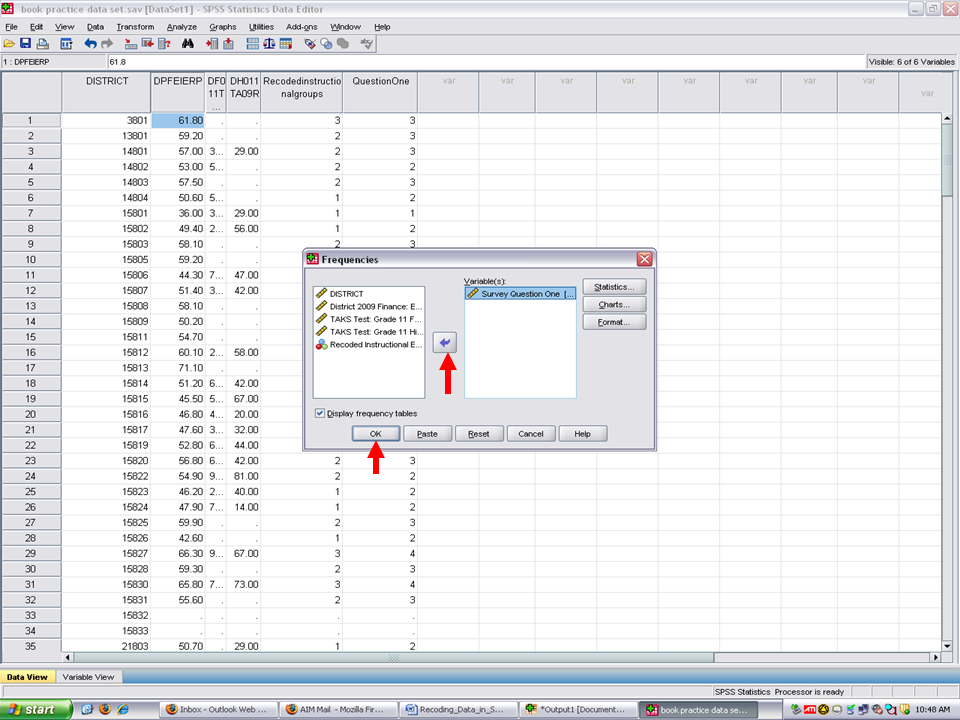Click OK in the Frequencies dialog
Screen dimensions: 960x720
[376, 434]
